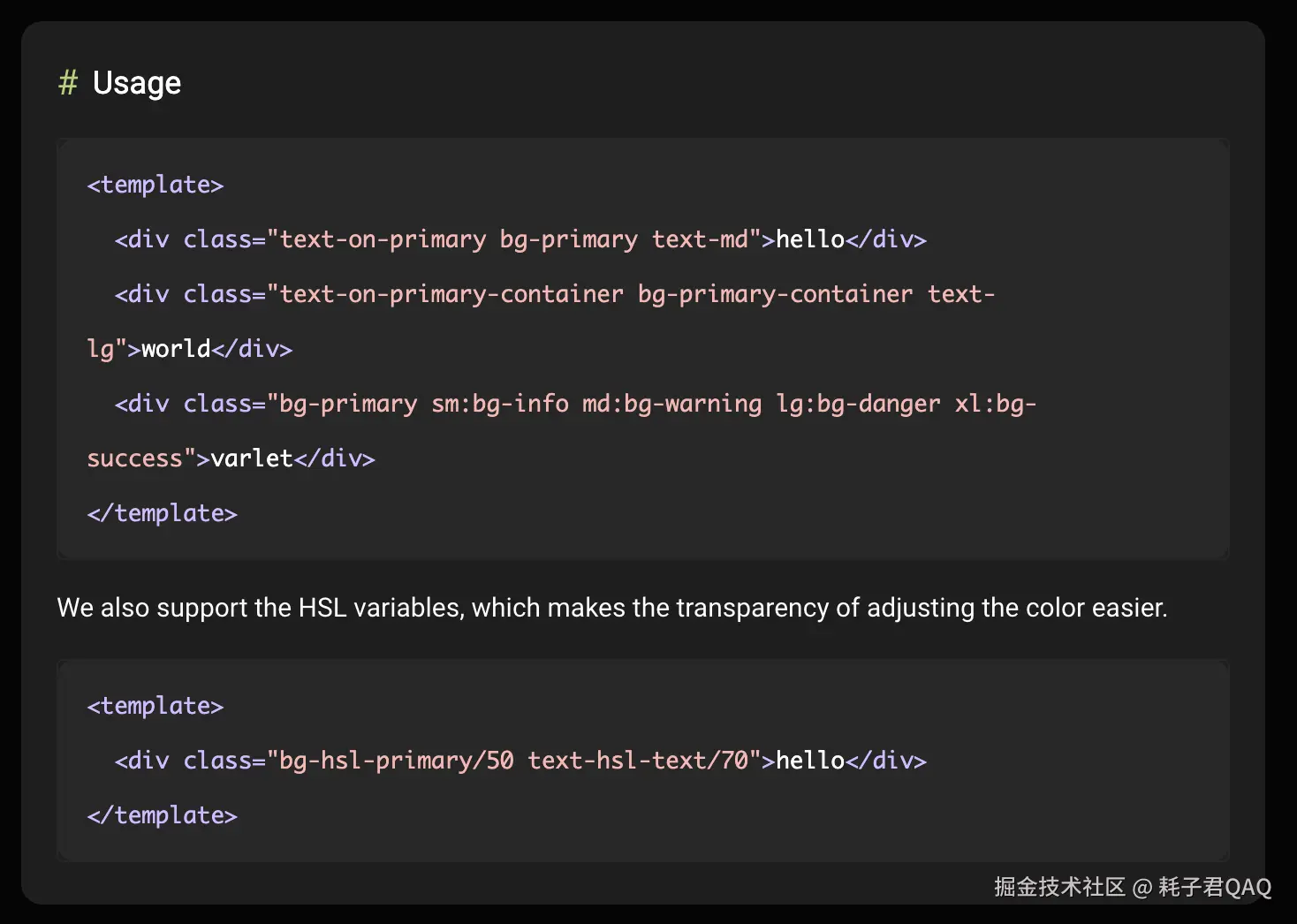Select the sm:bg-info class name
This screenshot has height=924, width=1297.
500,404
